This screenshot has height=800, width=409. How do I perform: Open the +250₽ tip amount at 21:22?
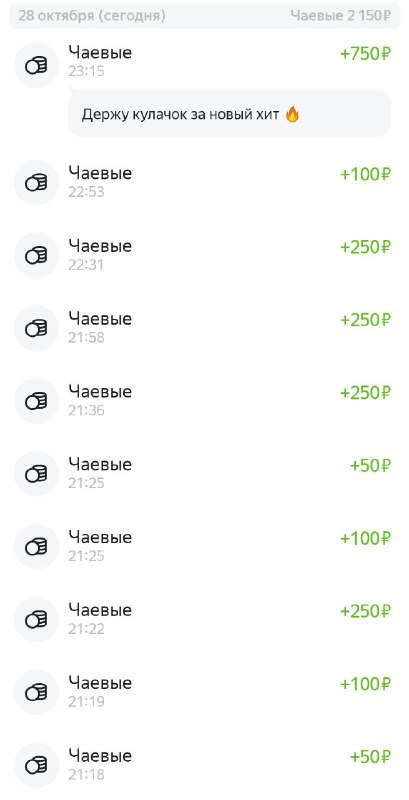coord(365,612)
